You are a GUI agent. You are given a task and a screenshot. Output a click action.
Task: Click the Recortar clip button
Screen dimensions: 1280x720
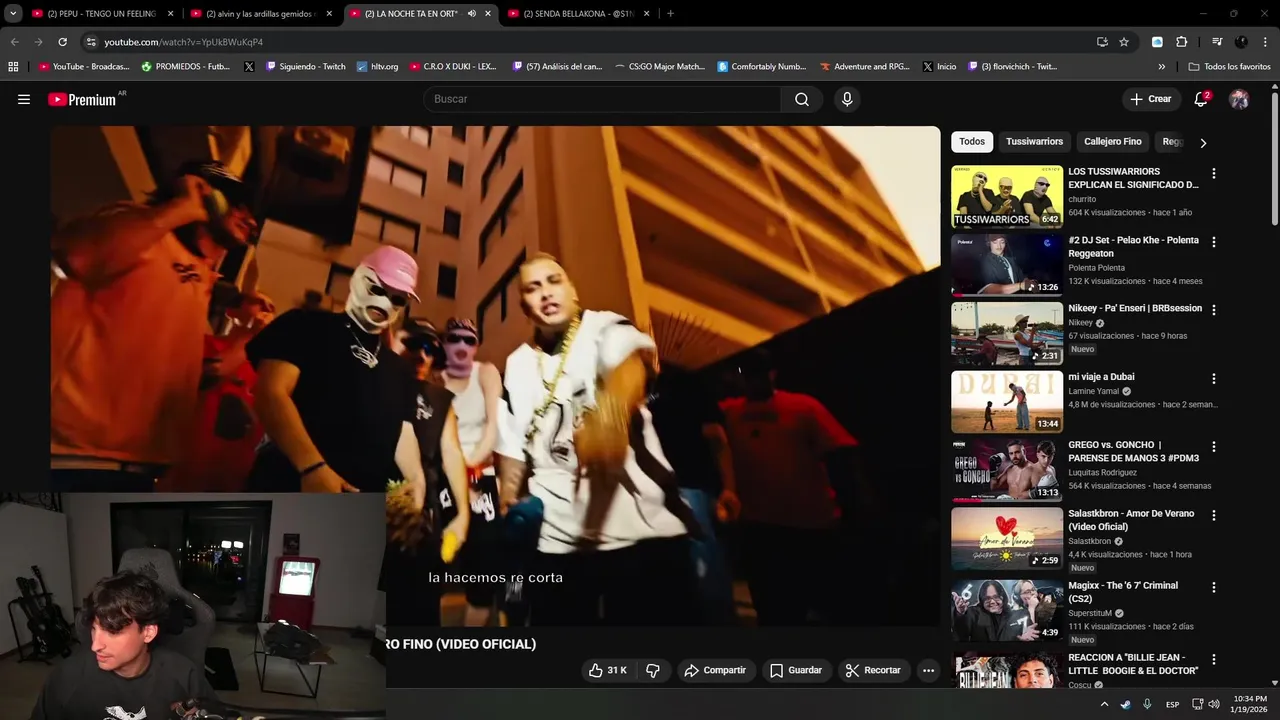[x=873, y=670]
